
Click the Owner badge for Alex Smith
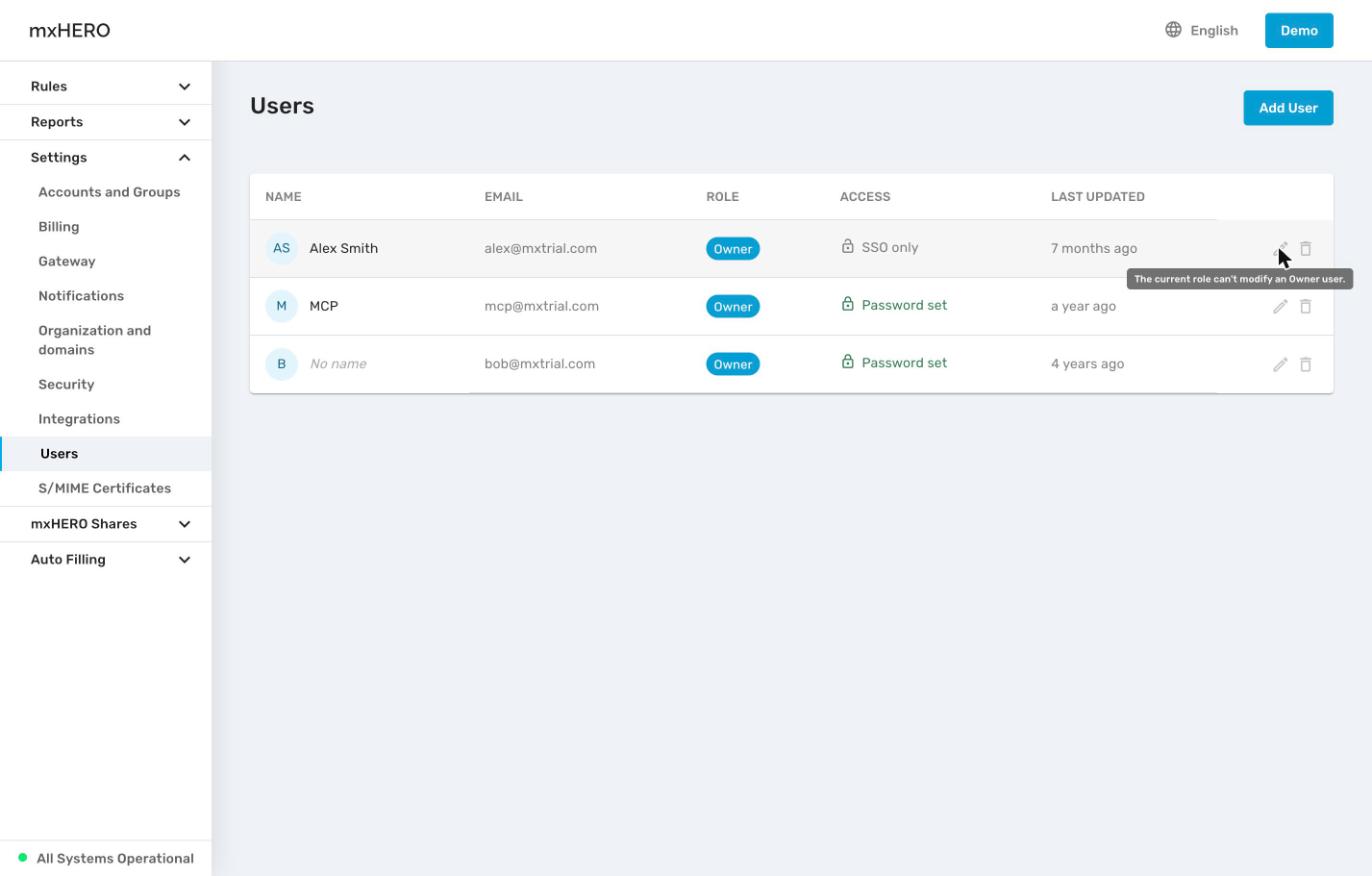coord(733,249)
